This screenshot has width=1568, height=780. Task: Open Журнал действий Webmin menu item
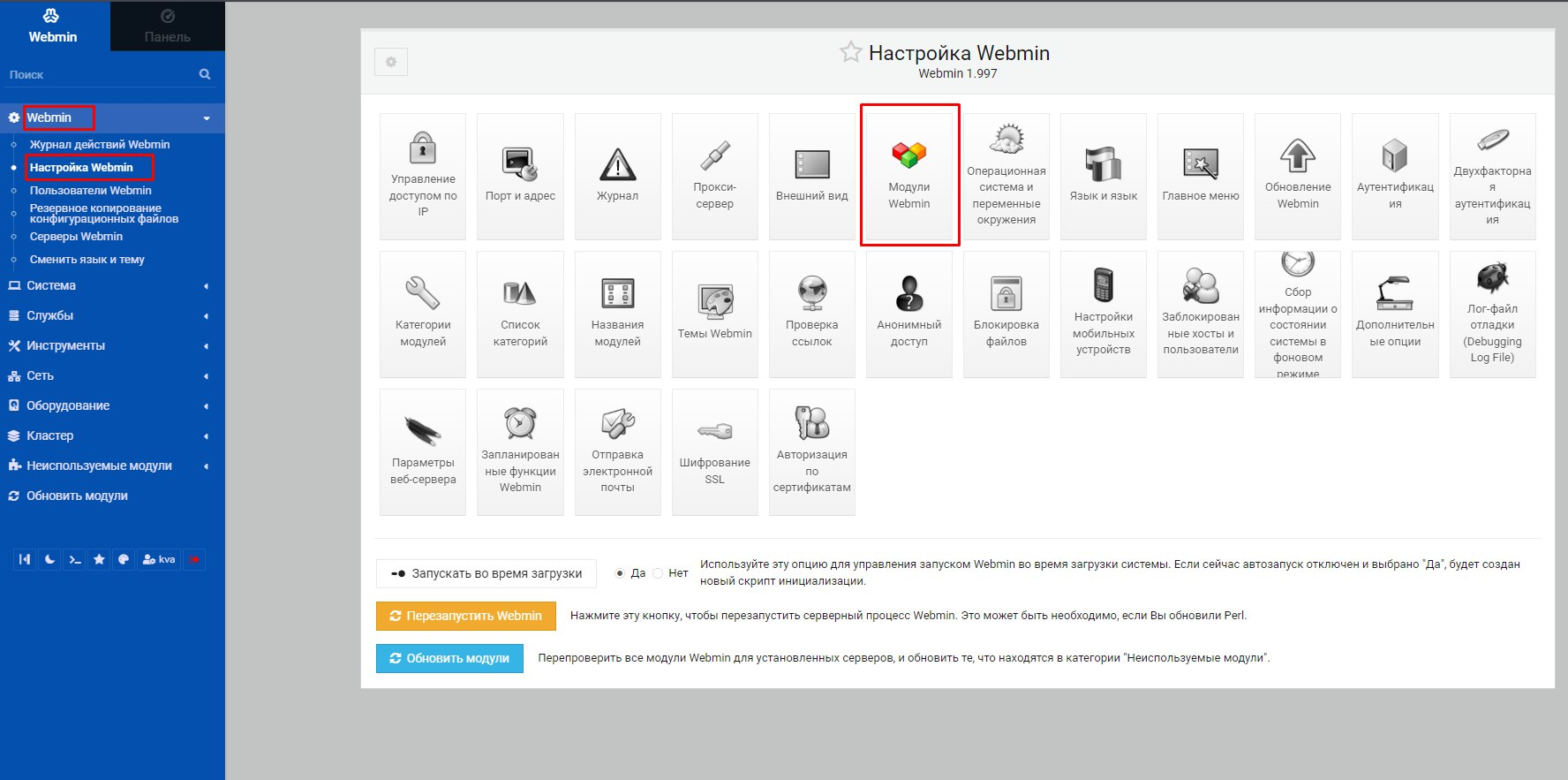(100, 144)
